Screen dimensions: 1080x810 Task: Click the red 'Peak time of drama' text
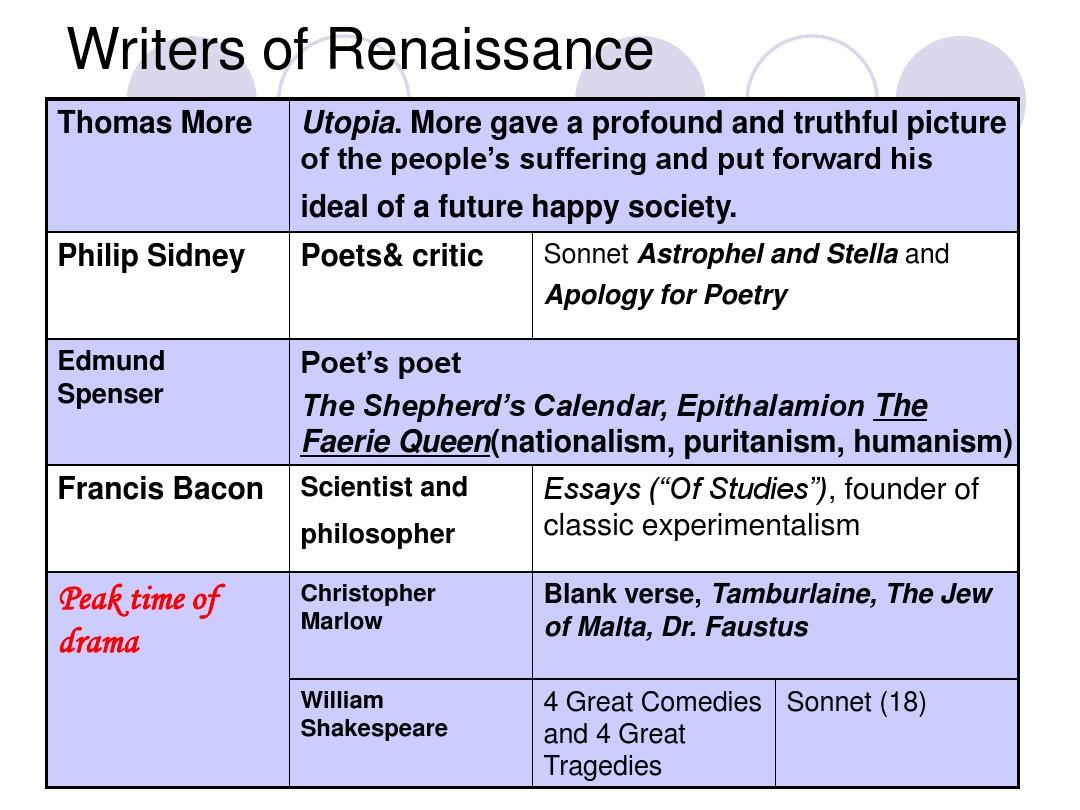(x=141, y=620)
